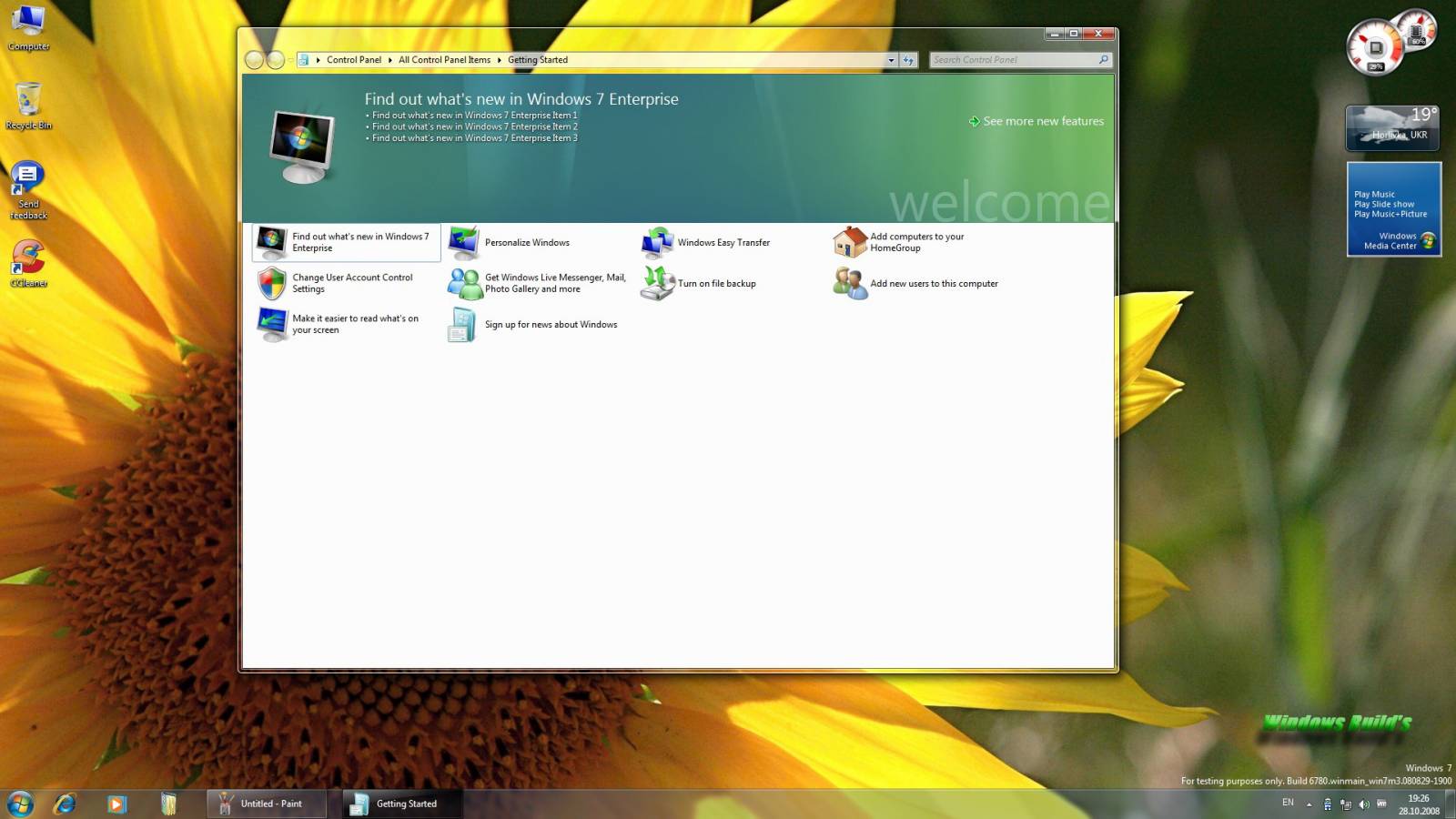The width and height of the screenshot is (1456, 819).
Task: Click the All Control Panel Items breadcrumb
Action: [444, 60]
